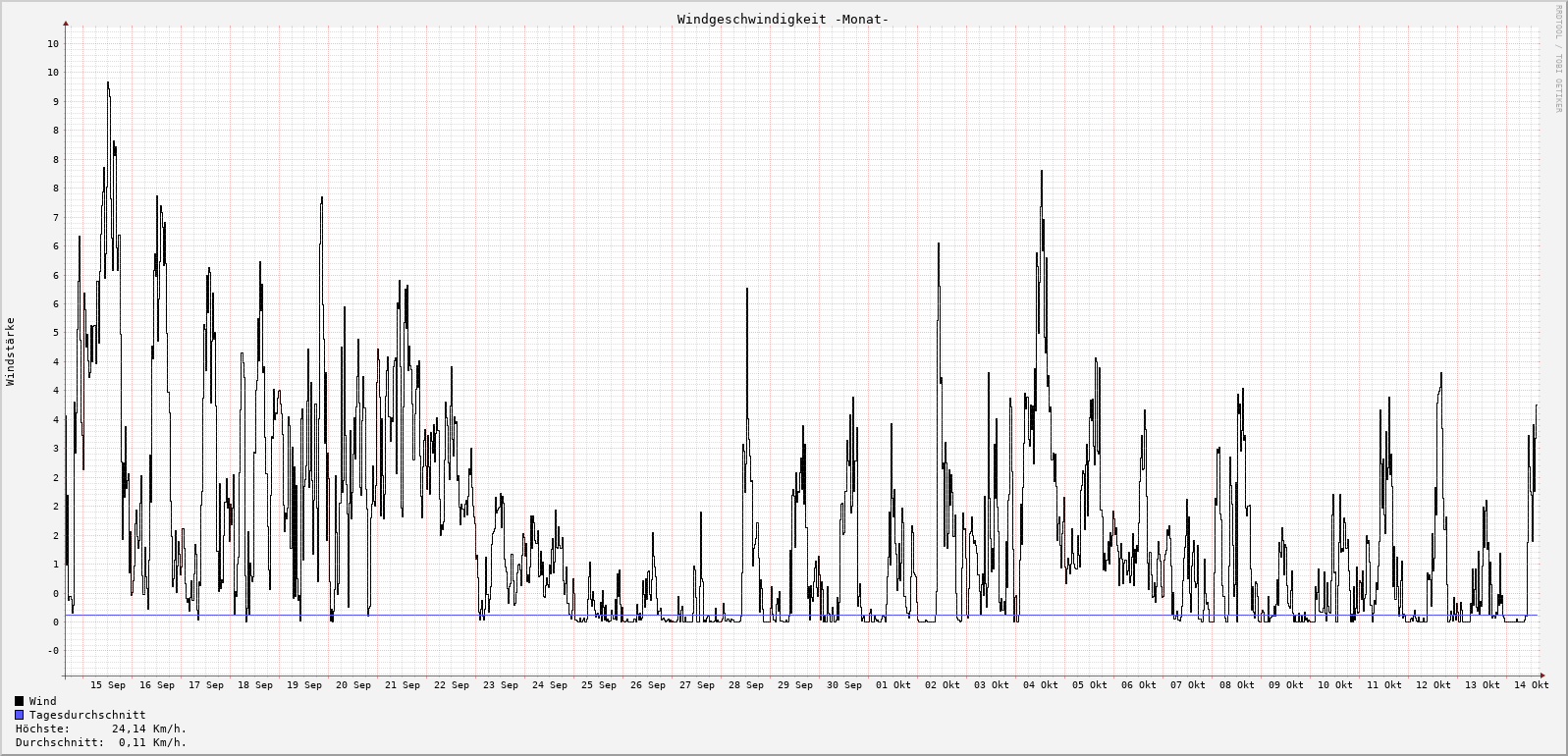Viewport: 1568px width, 756px height.
Task: Click the red arrow ending the x-axis
Action: [x=1543, y=675]
